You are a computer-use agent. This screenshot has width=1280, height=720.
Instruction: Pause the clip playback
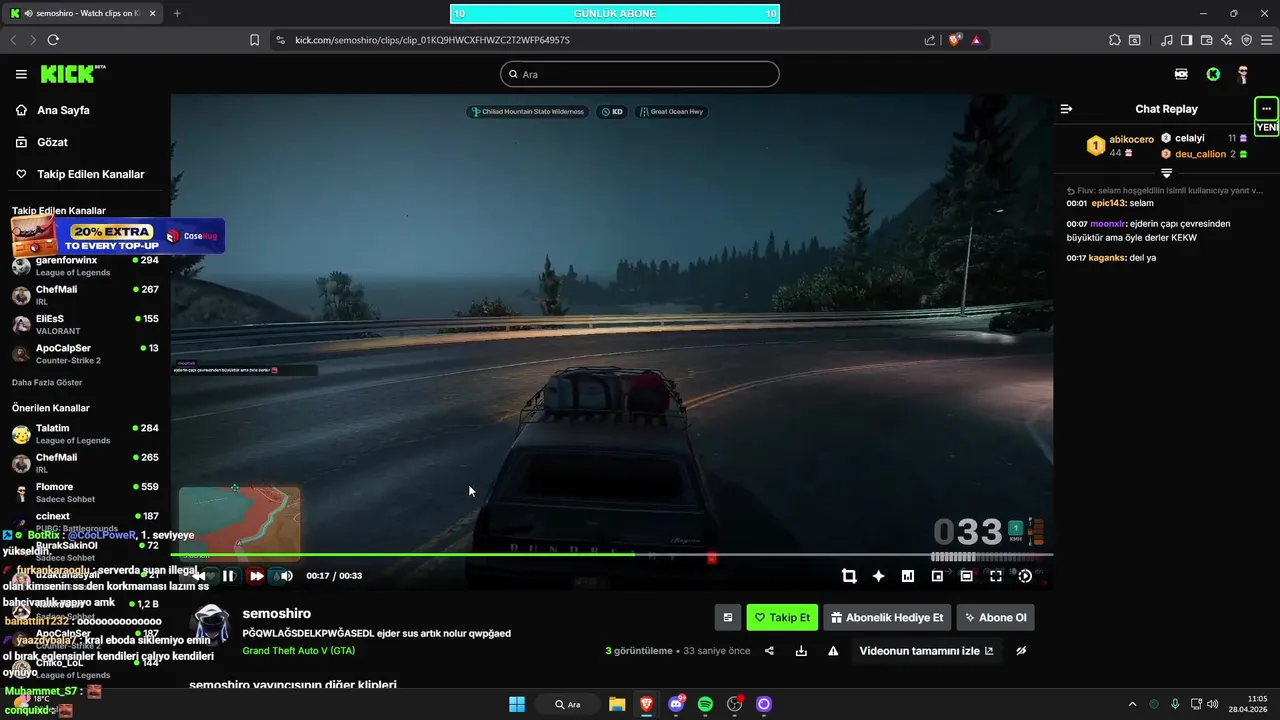click(x=228, y=576)
